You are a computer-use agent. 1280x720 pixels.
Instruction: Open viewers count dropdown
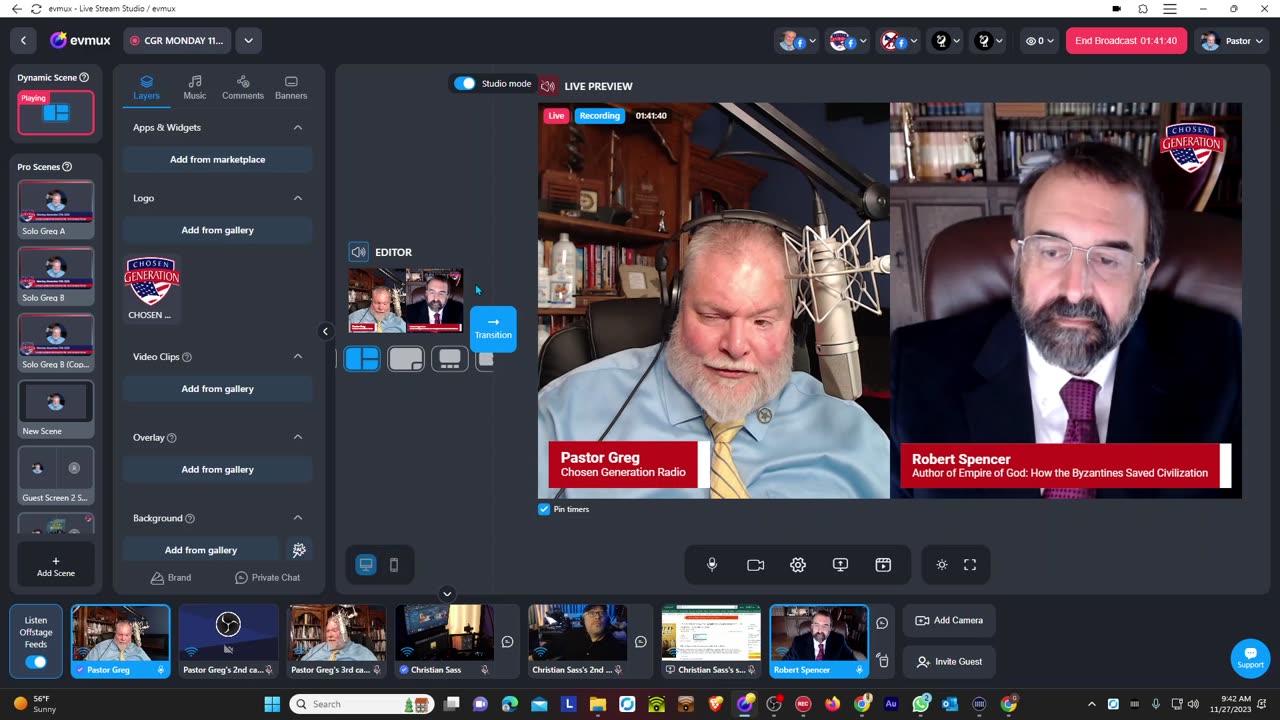click(x=1040, y=41)
